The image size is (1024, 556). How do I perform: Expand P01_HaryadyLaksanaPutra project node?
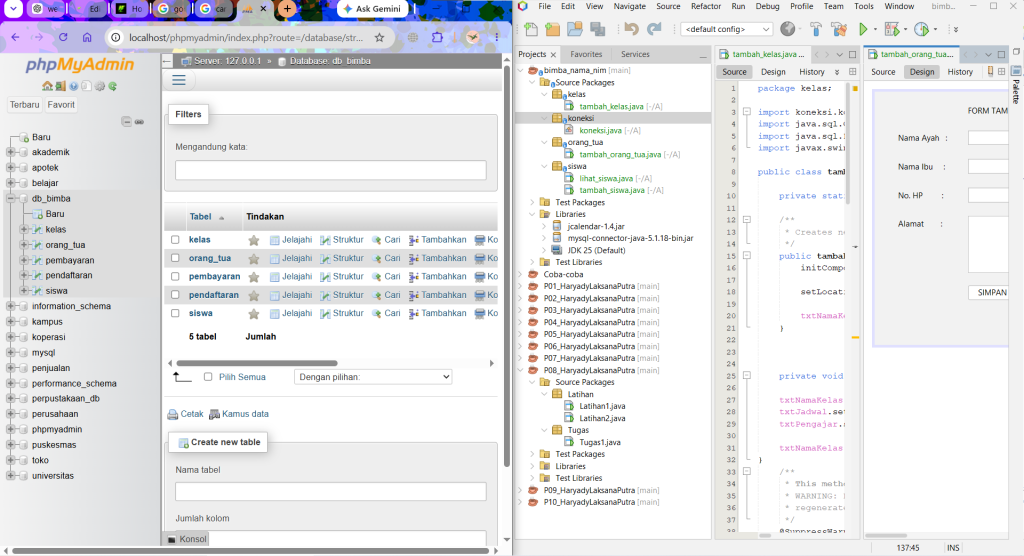(x=520, y=286)
